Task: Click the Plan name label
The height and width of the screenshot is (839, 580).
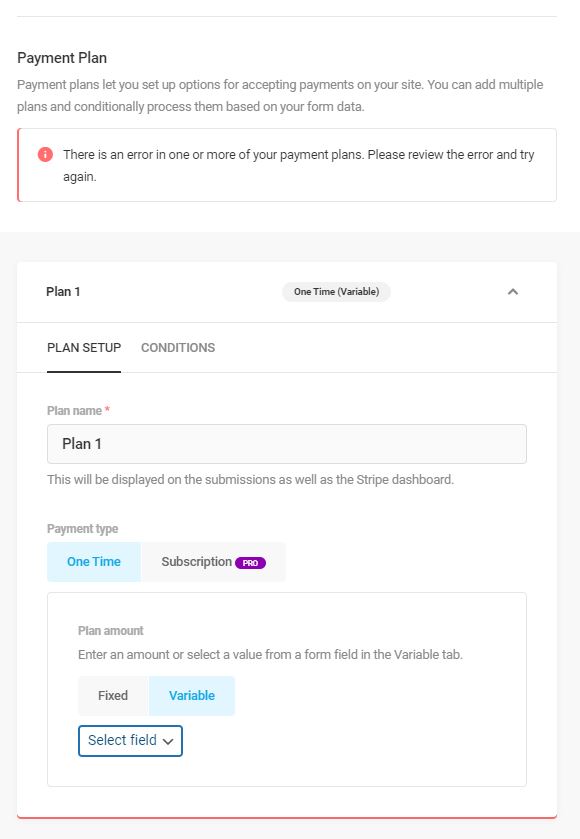Action: coord(74,411)
